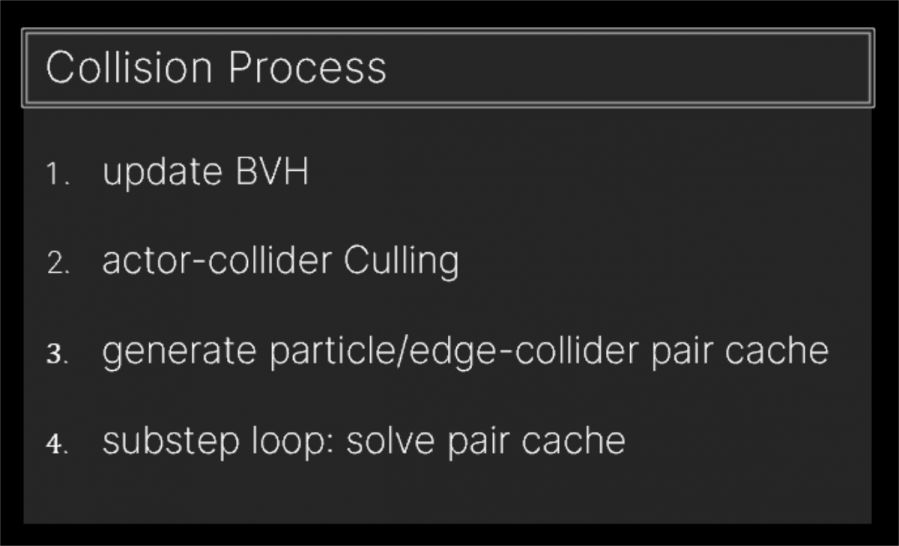899x546 pixels.
Task: Select the "1." list number marker
Action: coord(58,175)
